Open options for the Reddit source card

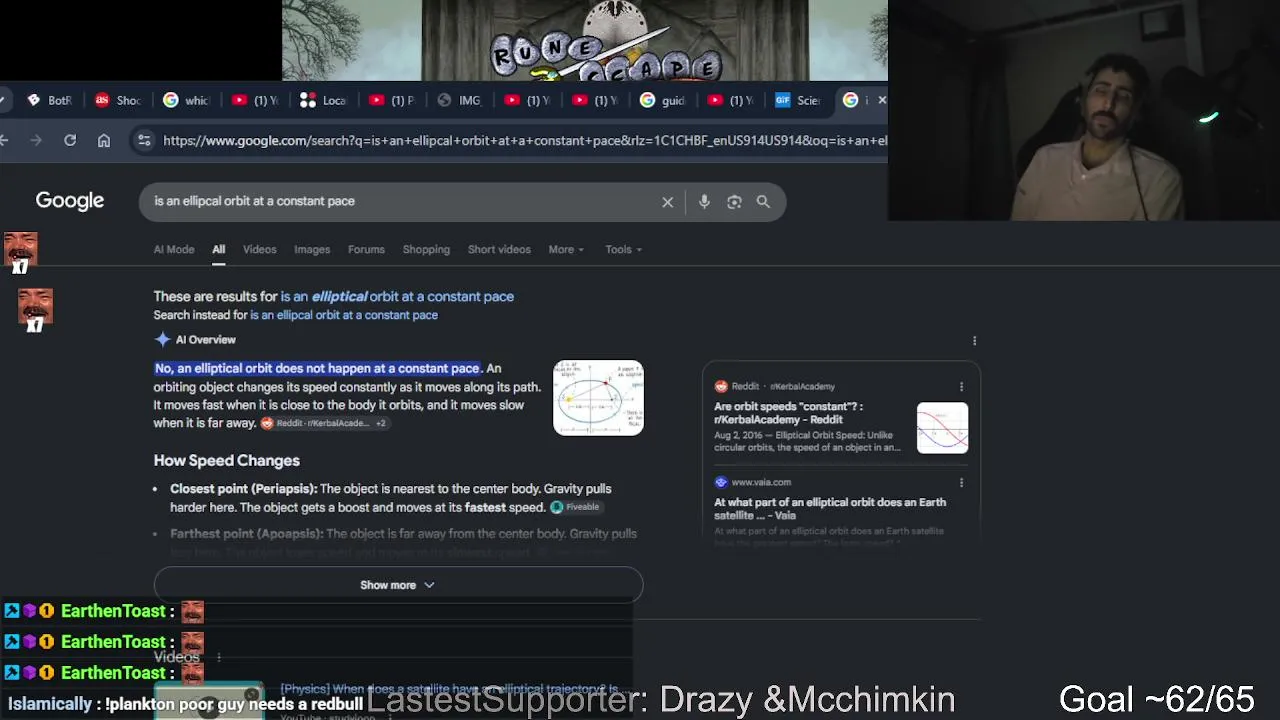pos(961,386)
